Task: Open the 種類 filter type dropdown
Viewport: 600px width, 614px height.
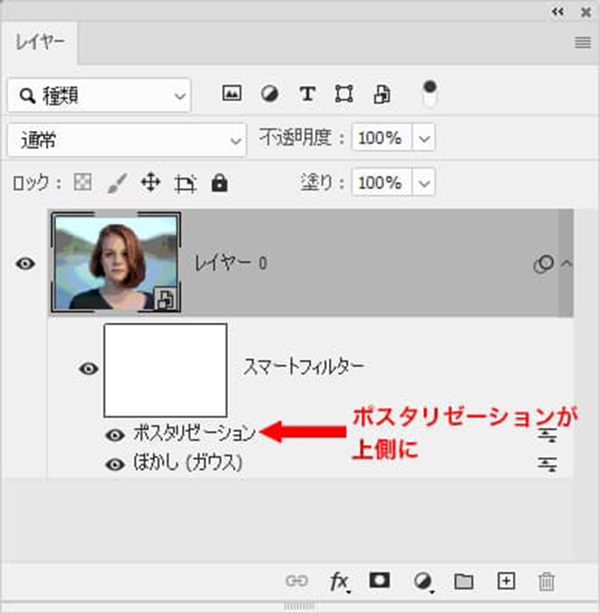Action: pos(99,95)
